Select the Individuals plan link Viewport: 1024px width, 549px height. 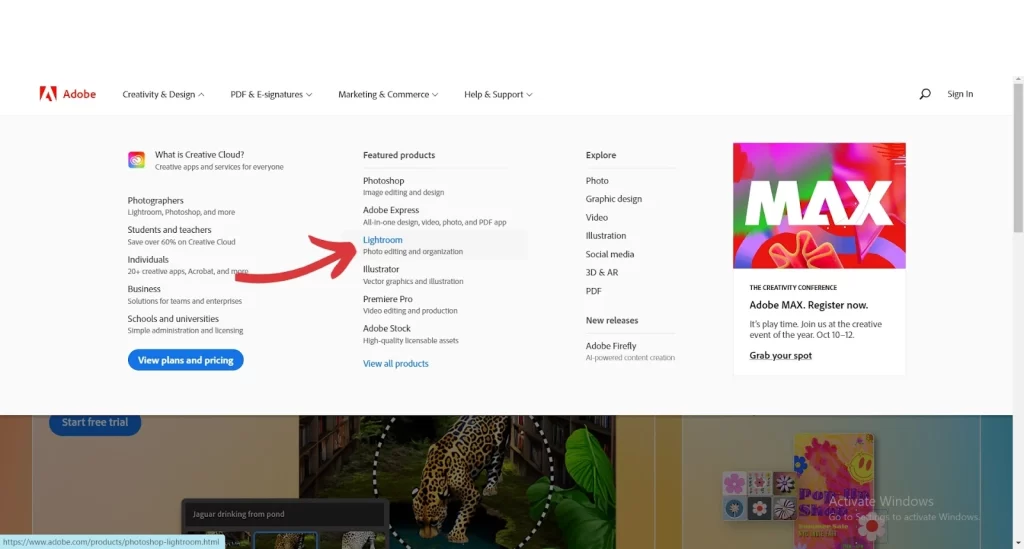click(148, 259)
